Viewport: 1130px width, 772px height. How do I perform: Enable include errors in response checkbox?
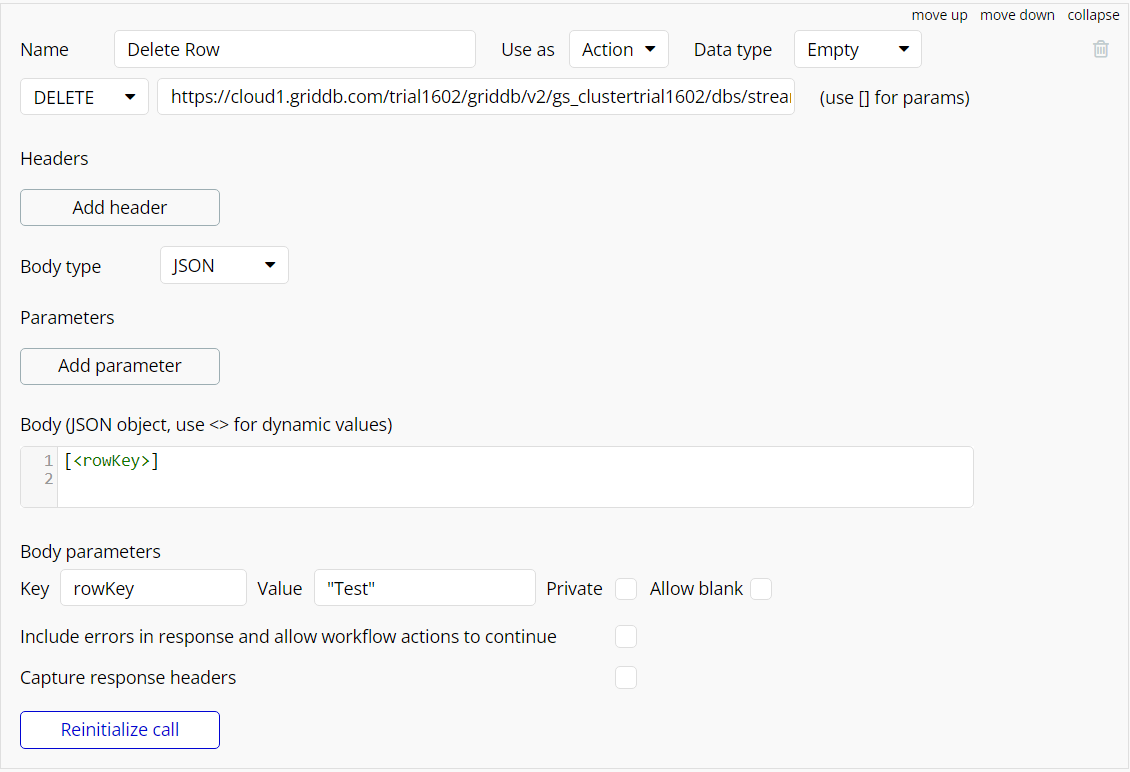point(626,637)
